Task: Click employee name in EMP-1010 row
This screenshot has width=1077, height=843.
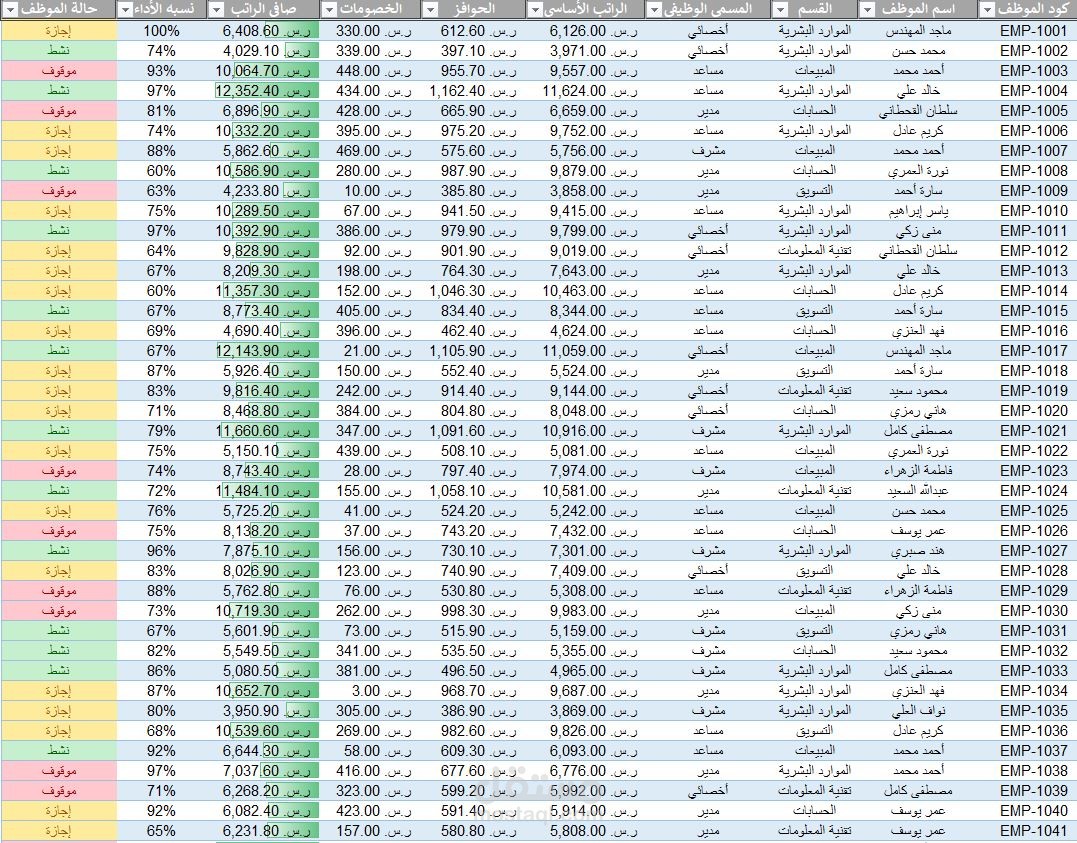Action: (918, 211)
